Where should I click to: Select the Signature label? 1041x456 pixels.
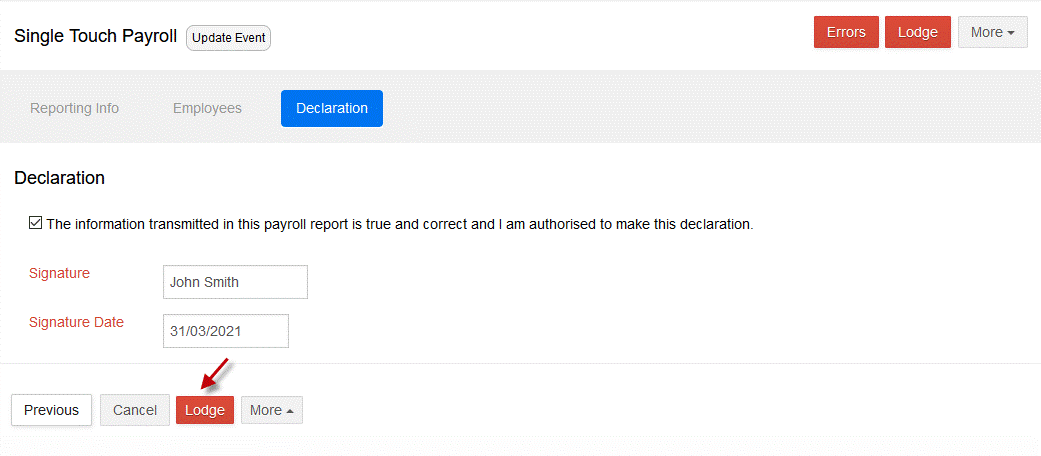pyautogui.click(x=59, y=273)
